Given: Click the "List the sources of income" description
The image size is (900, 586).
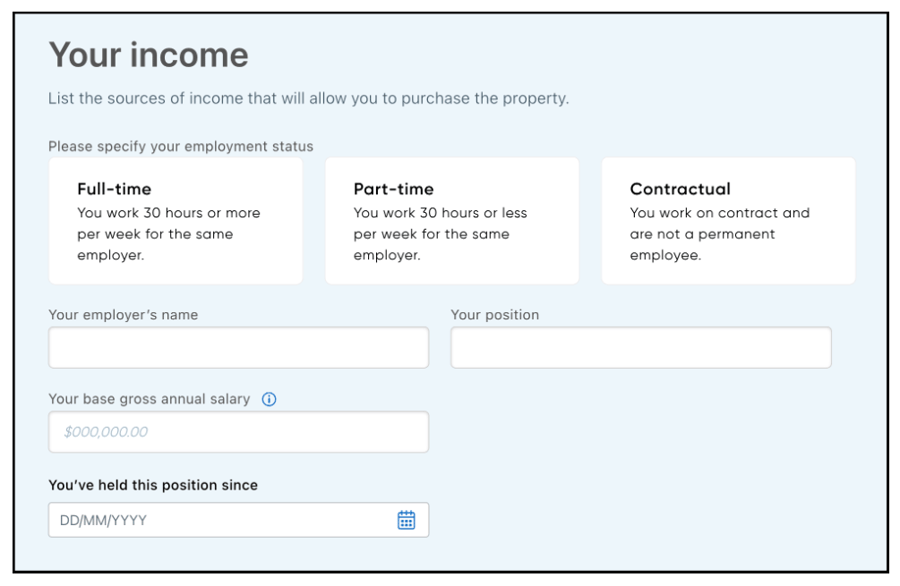Looking at the screenshot, I should click(309, 101).
